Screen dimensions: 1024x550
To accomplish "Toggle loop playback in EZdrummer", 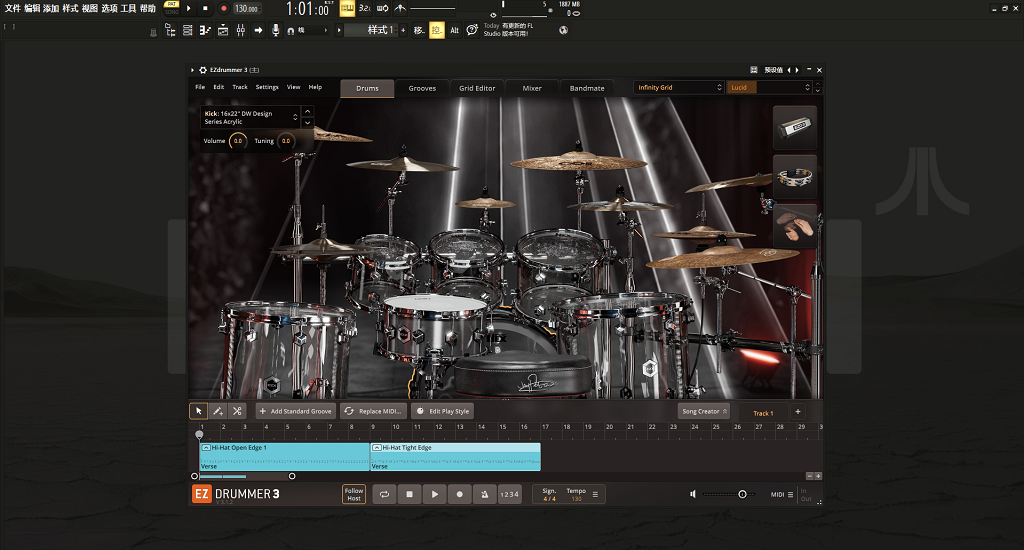I will click(383, 494).
